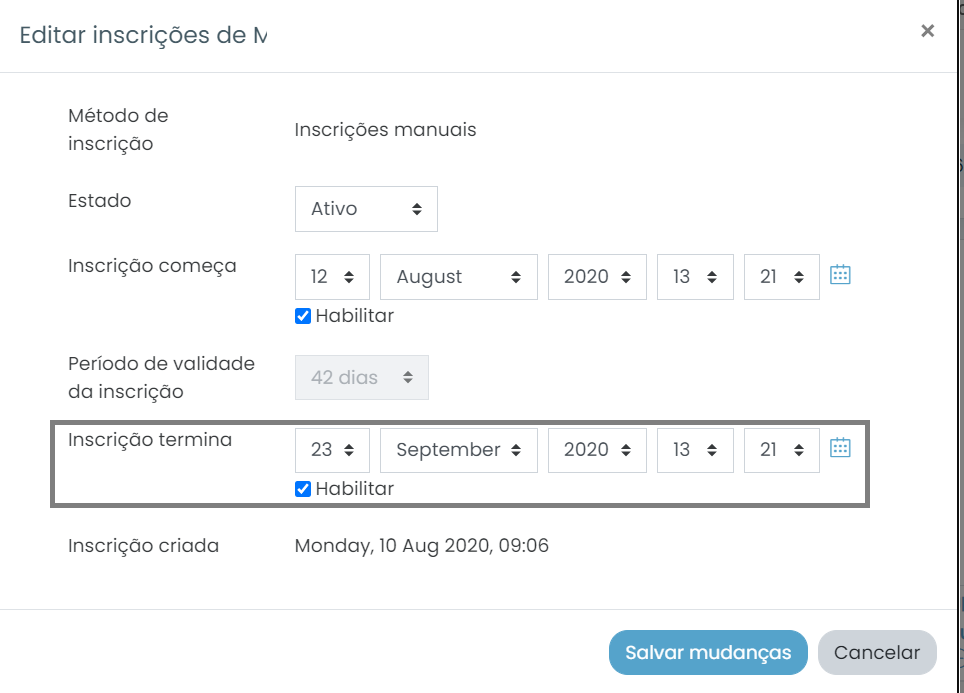The width and height of the screenshot is (964, 693).
Task: Open start day dropdown showing 12
Action: (x=332, y=277)
